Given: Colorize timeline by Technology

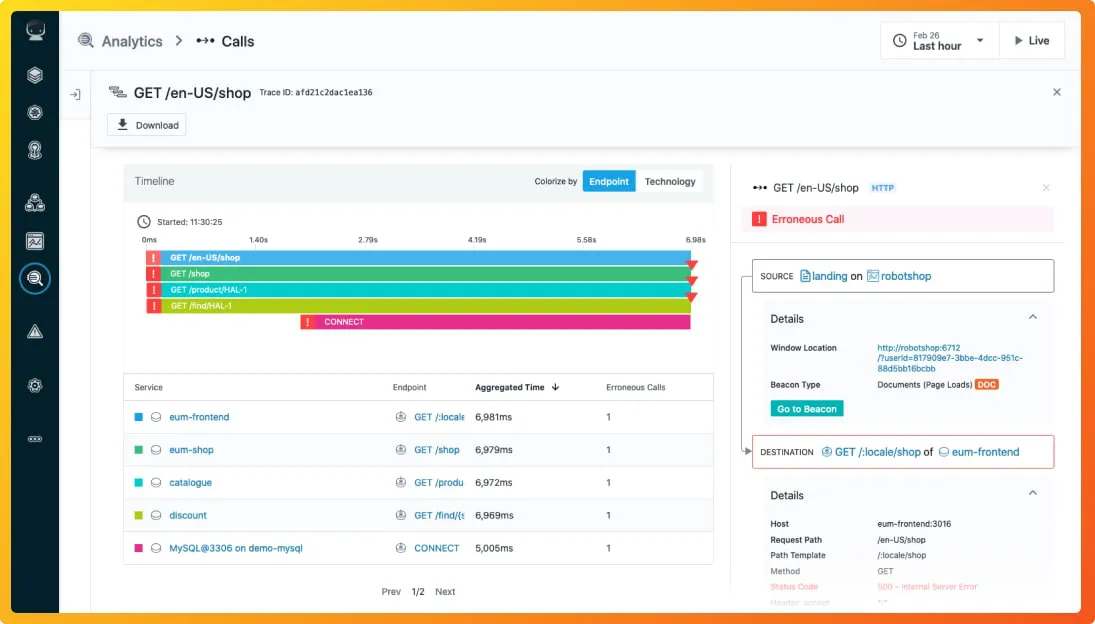Looking at the screenshot, I should pyautogui.click(x=670, y=181).
